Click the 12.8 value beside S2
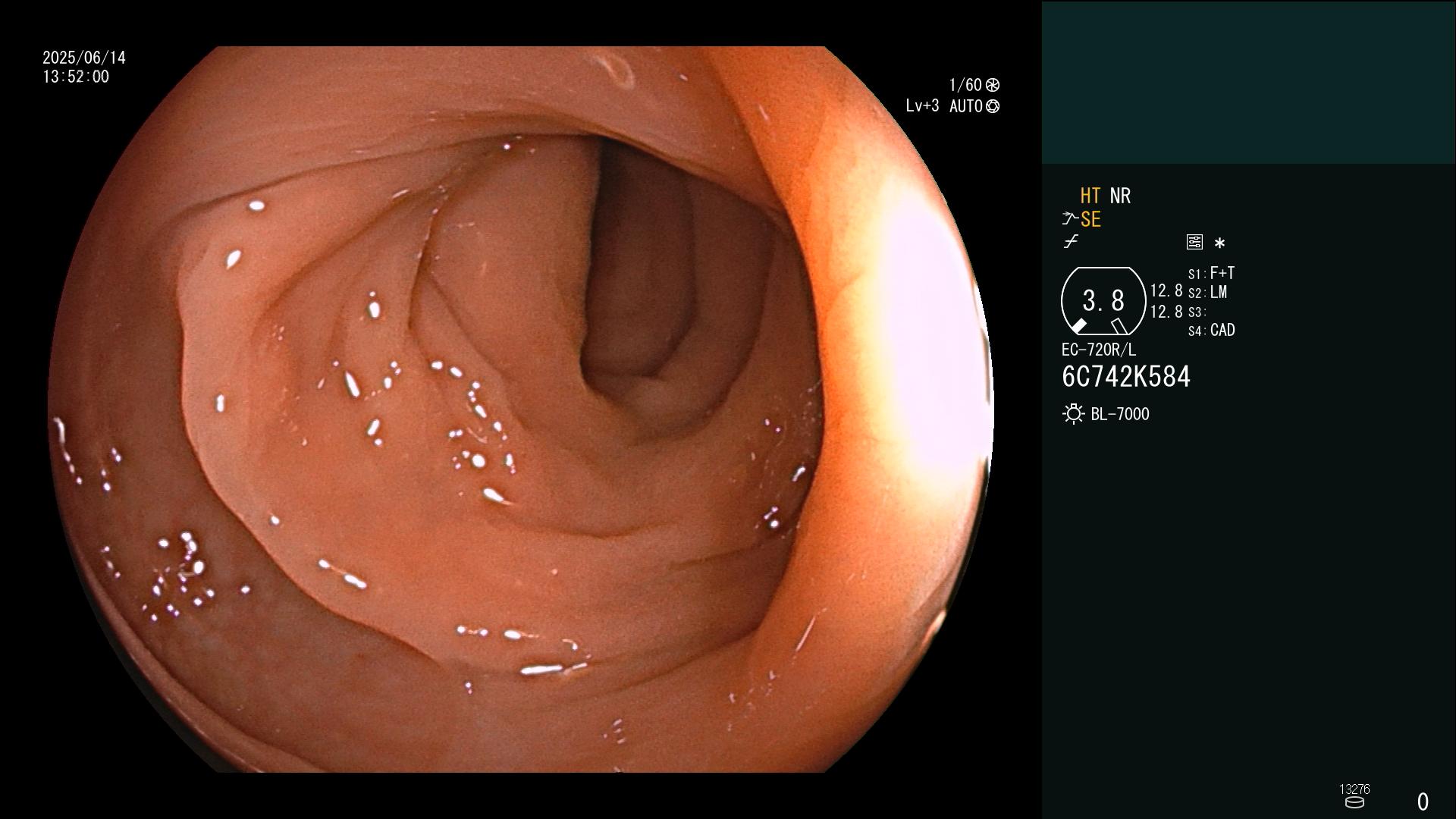 (1166, 290)
